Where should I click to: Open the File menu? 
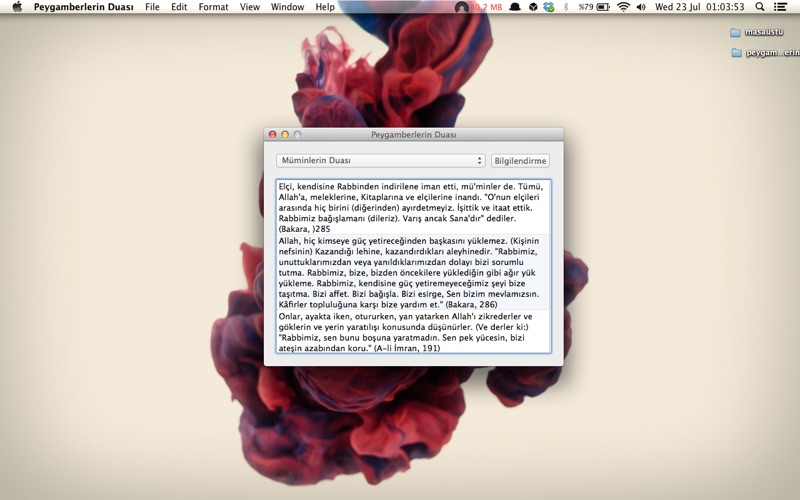[x=152, y=7]
